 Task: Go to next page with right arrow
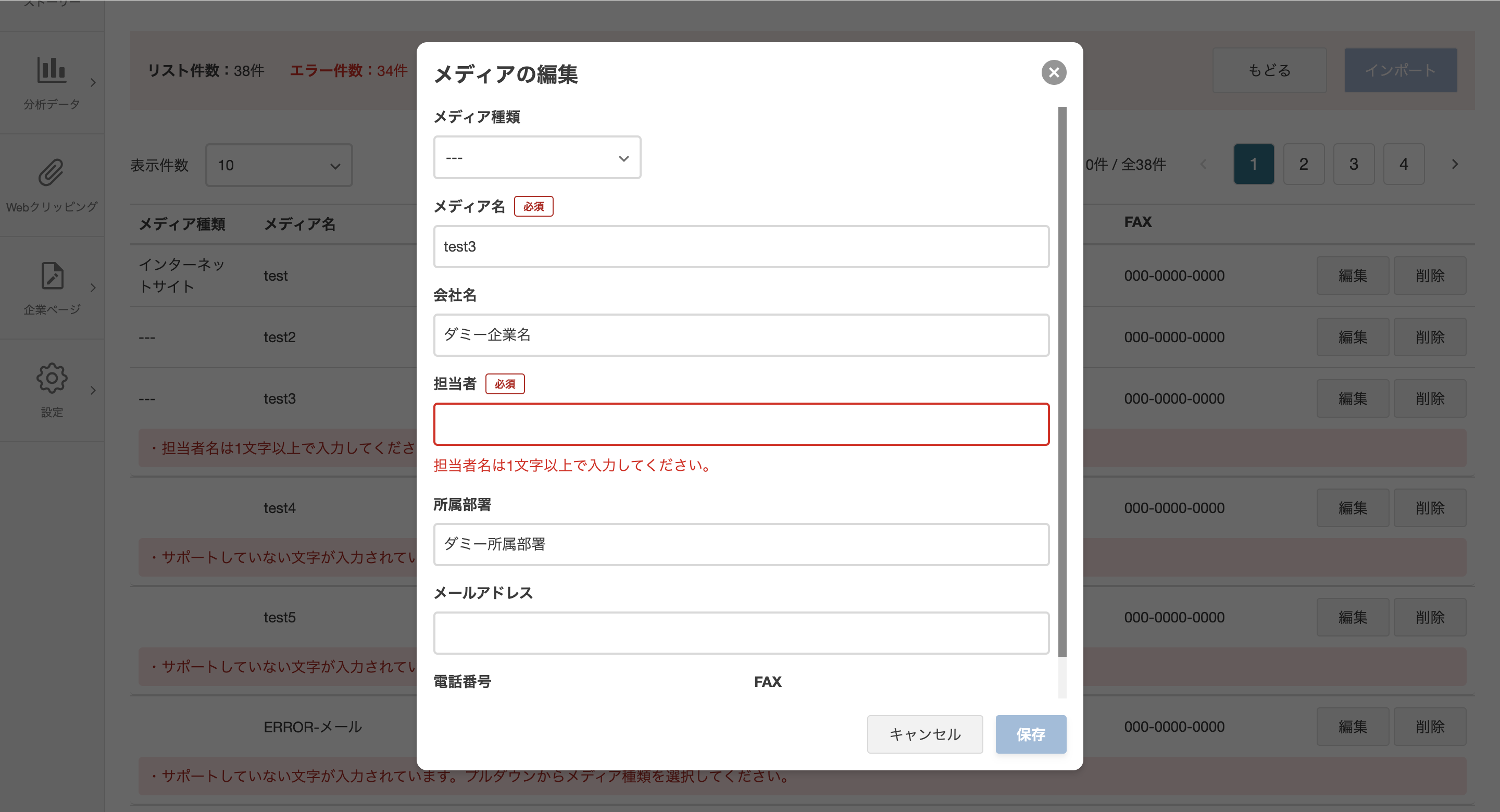click(1455, 165)
